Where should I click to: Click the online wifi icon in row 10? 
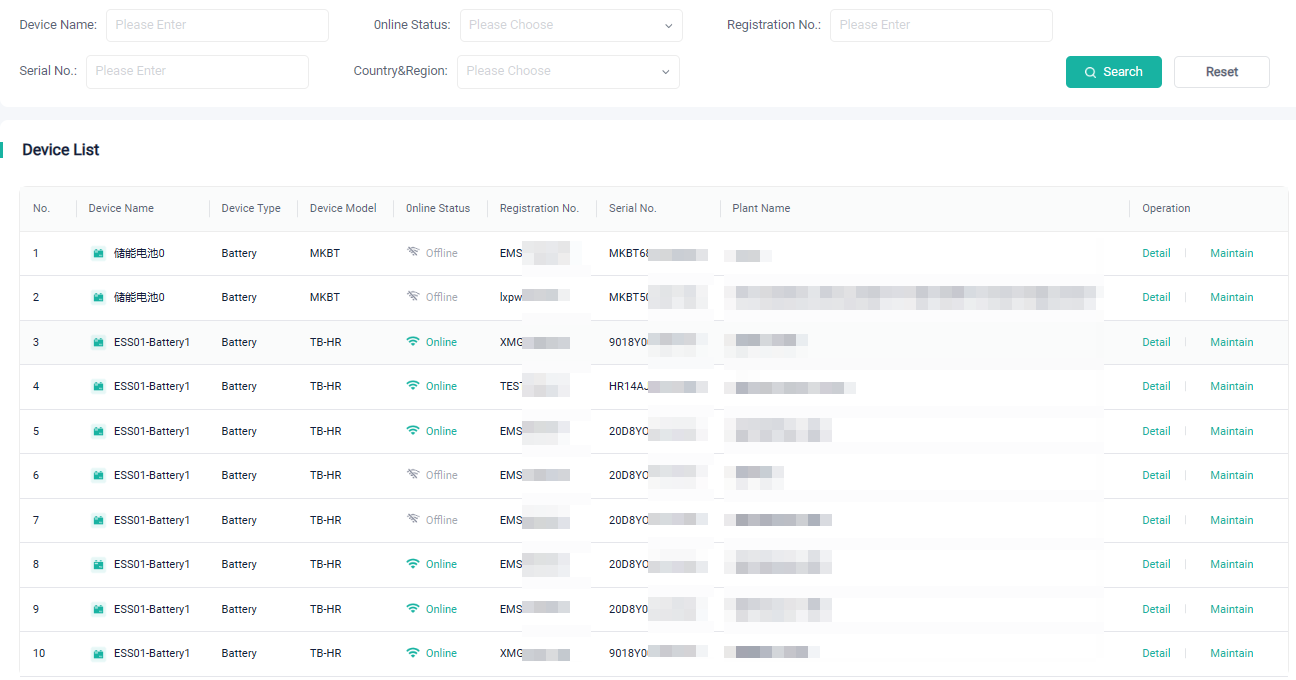click(x=413, y=653)
